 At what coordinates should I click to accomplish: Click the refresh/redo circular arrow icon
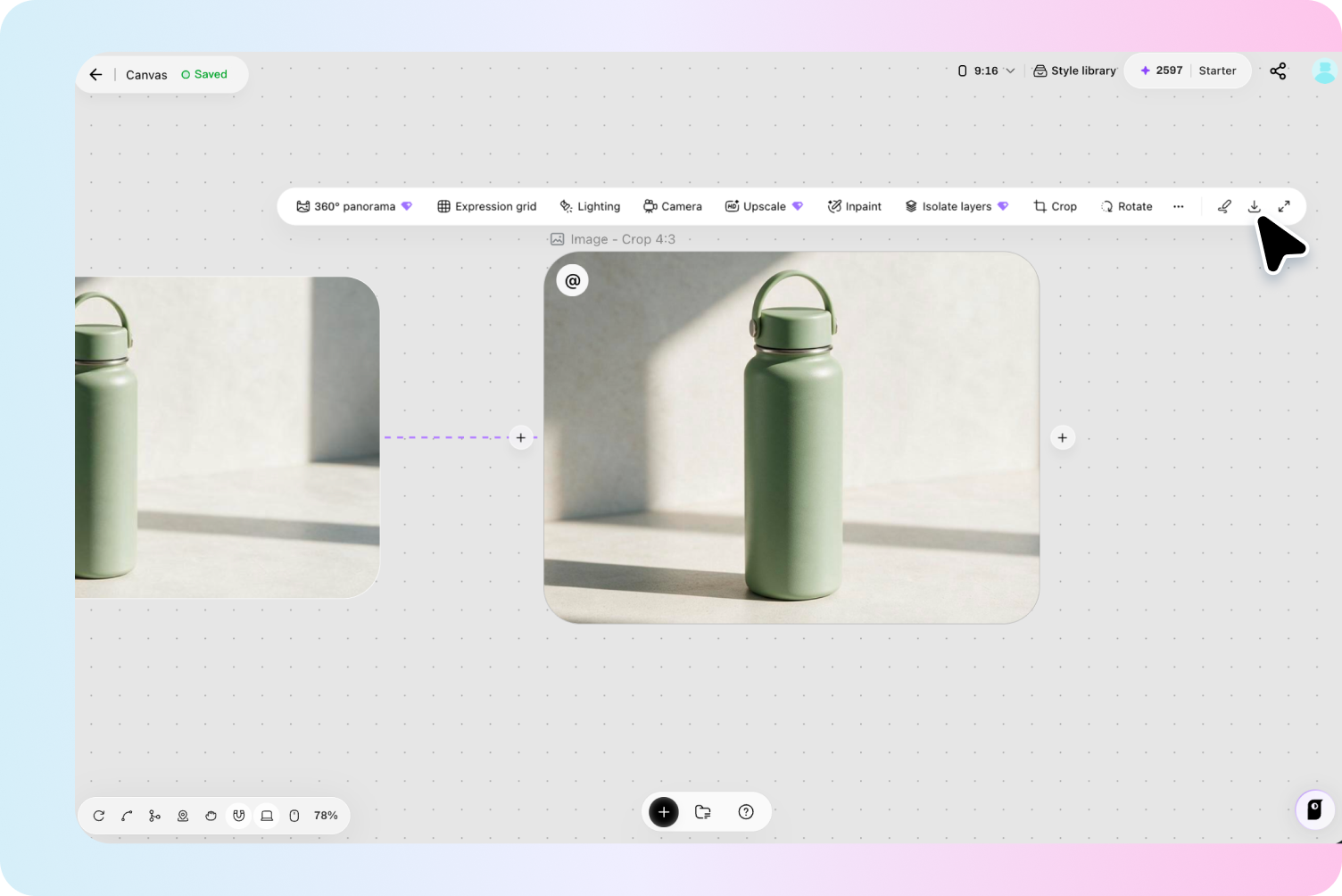coord(99,816)
